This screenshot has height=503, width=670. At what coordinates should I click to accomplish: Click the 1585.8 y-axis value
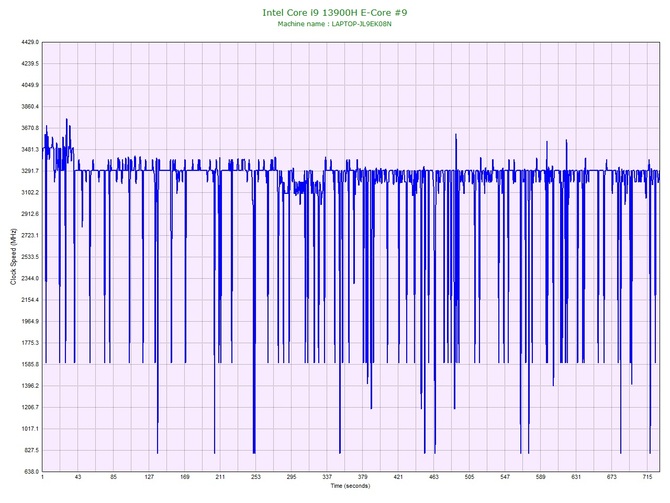(x=30, y=365)
